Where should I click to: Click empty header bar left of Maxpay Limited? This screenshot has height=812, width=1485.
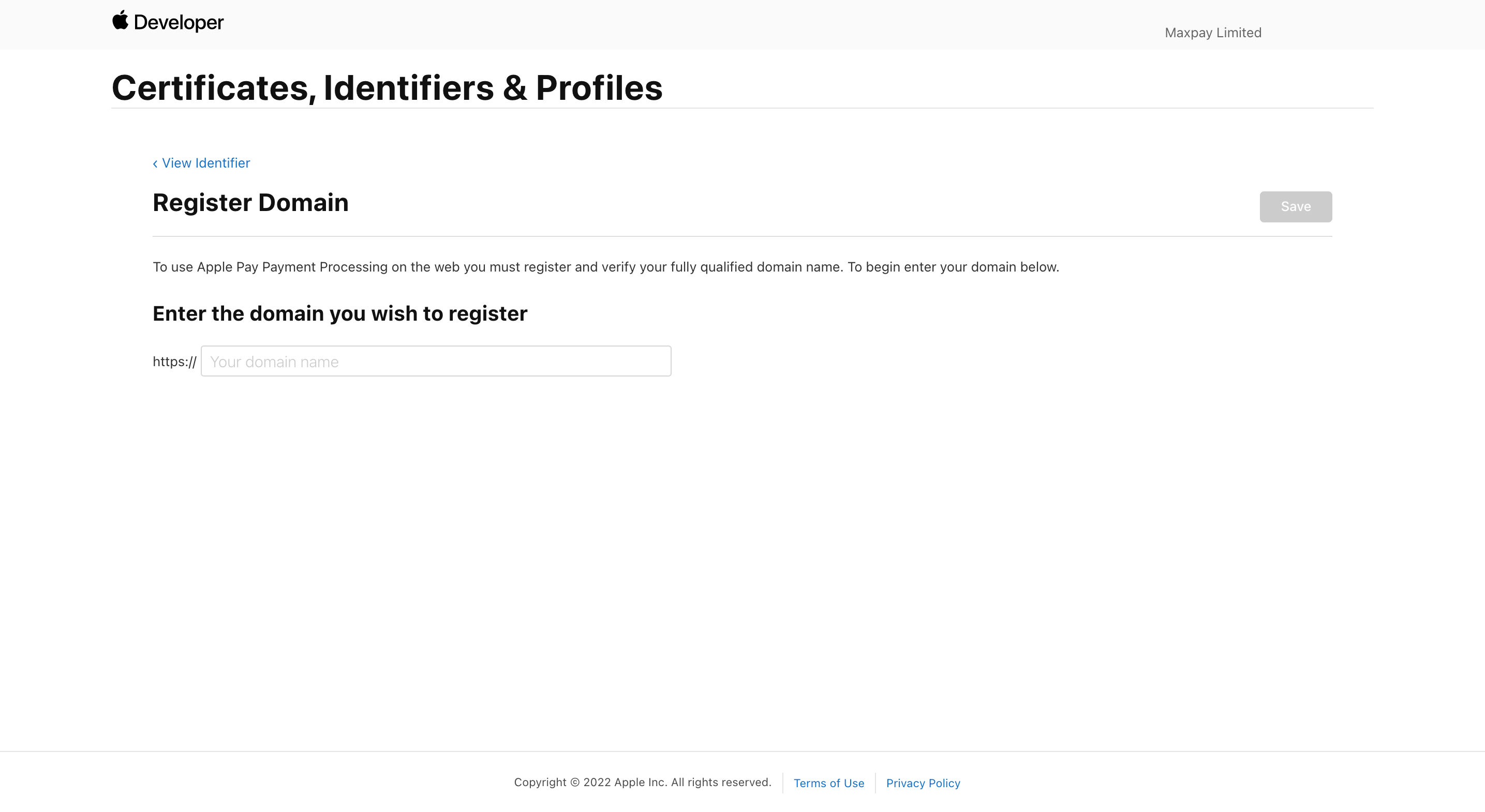pos(692,24)
